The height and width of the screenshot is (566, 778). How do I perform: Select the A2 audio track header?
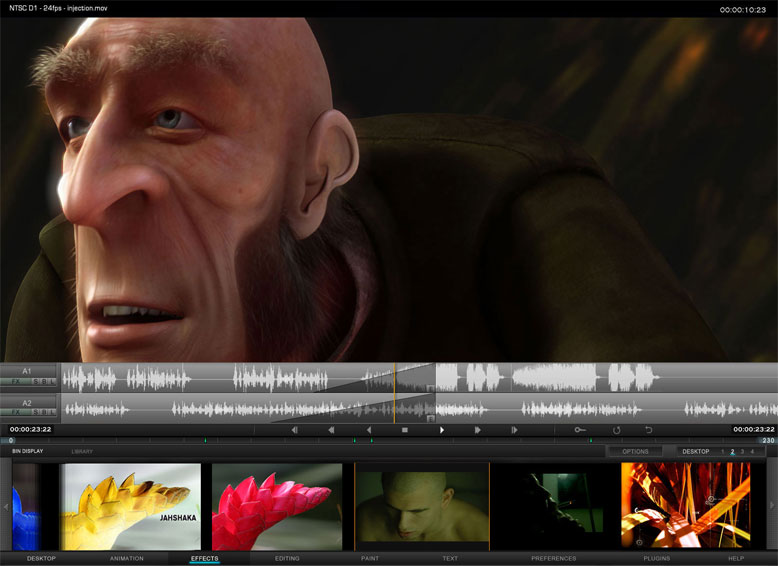click(28, 402)
